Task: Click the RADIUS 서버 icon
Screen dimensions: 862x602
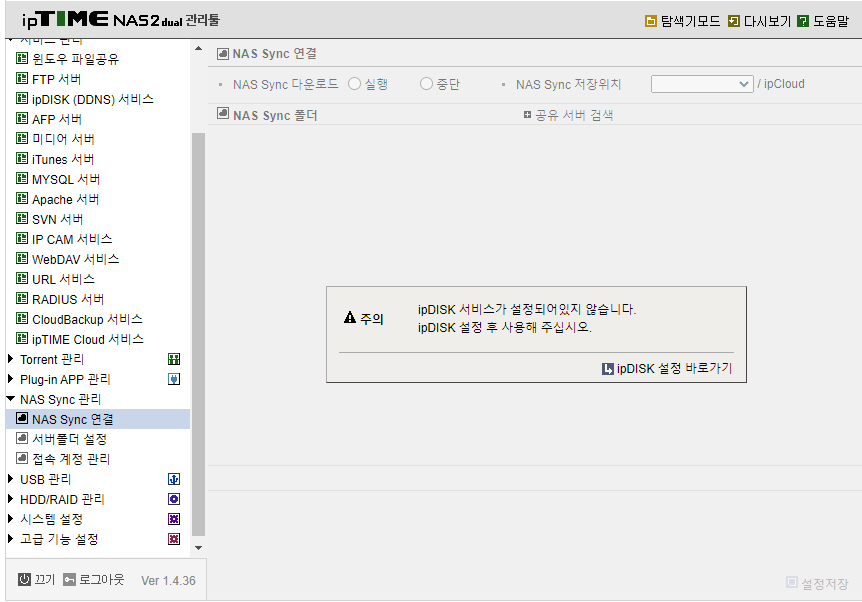Action: pyautogui.click(x=22, y=298)
